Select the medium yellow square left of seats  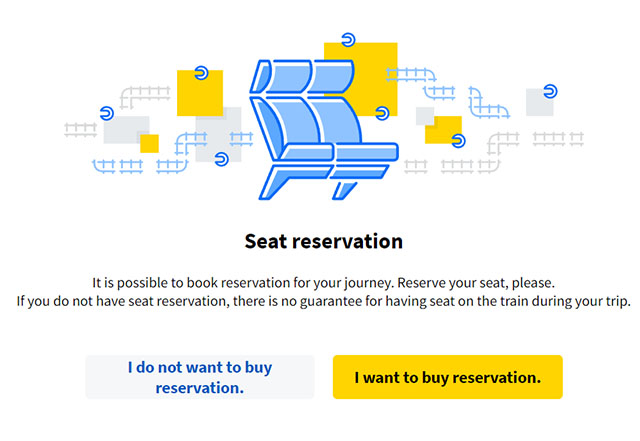[x=200, y=93]
